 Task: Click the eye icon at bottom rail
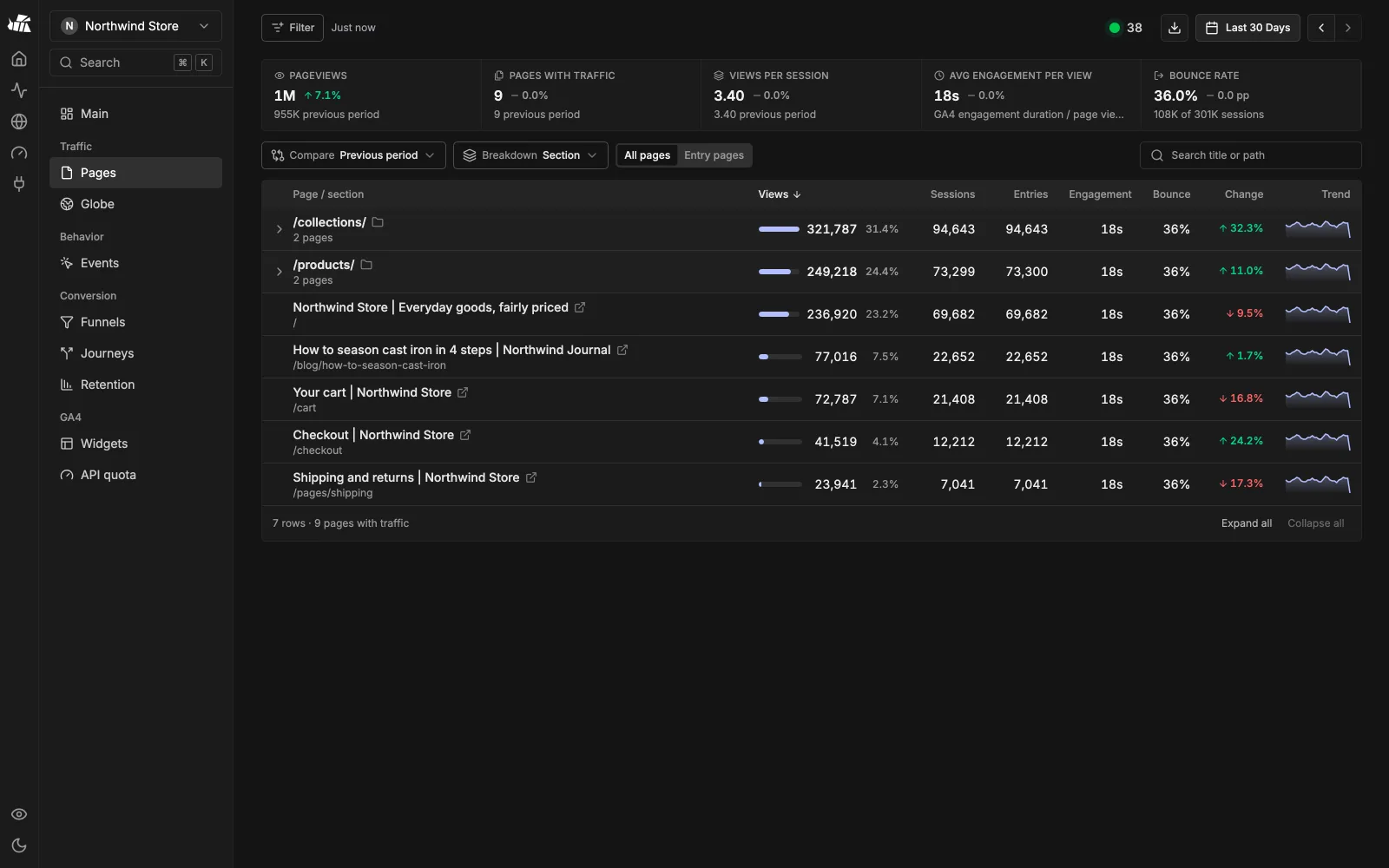click(x=19, y=814)
